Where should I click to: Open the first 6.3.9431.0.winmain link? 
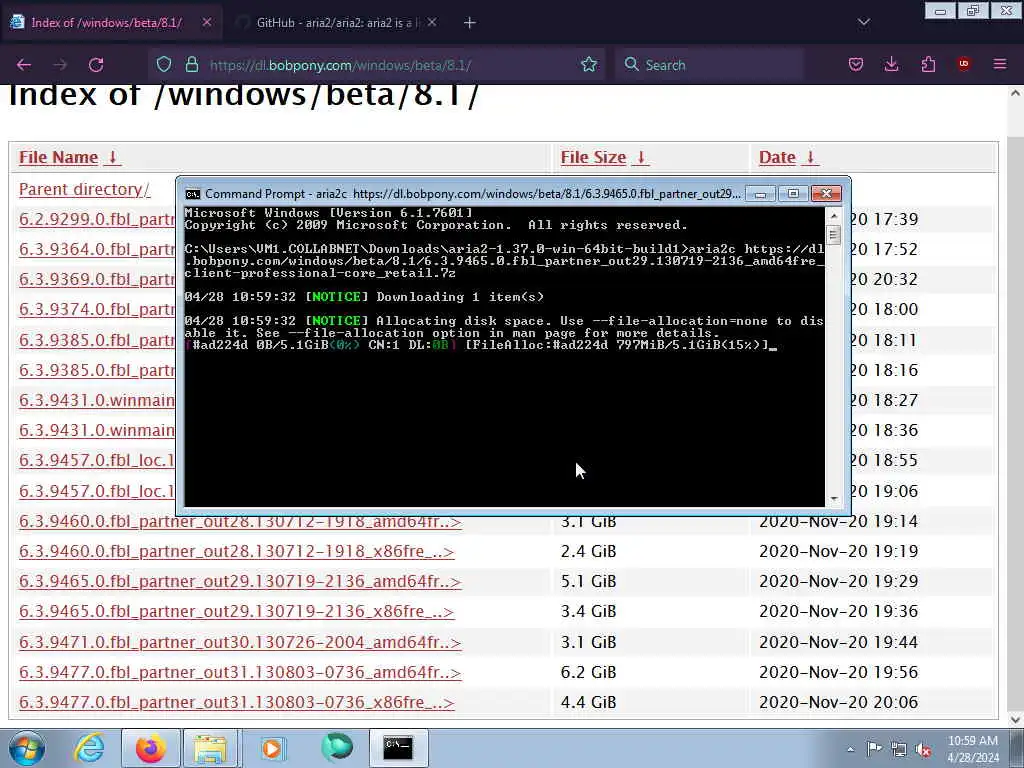click(97, 400)
